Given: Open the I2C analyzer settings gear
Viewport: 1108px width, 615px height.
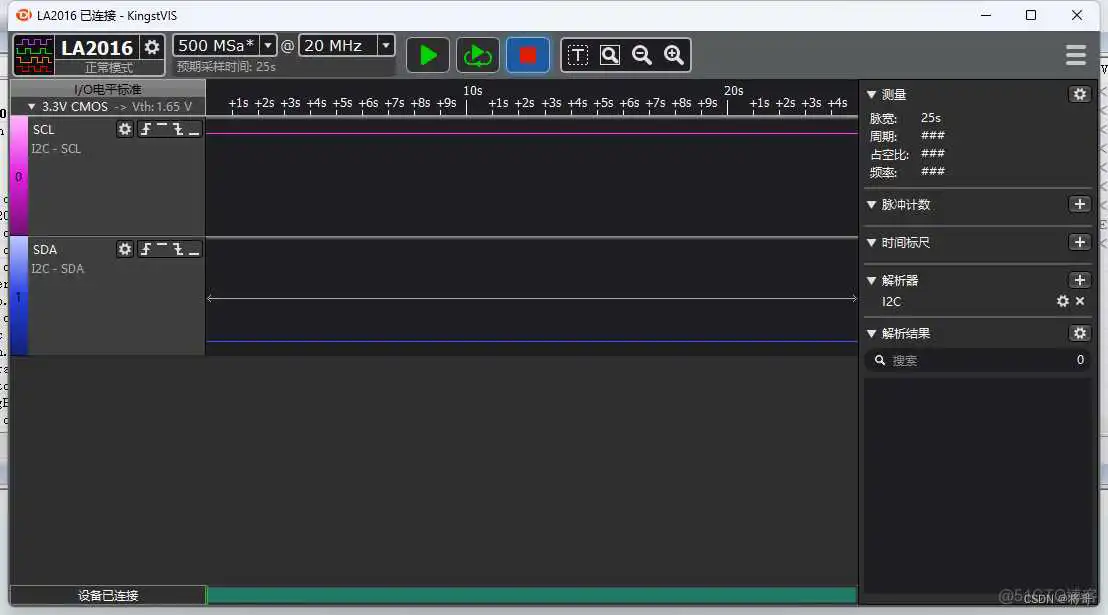Looking at the screenshot, I should tap(1062, 301).
